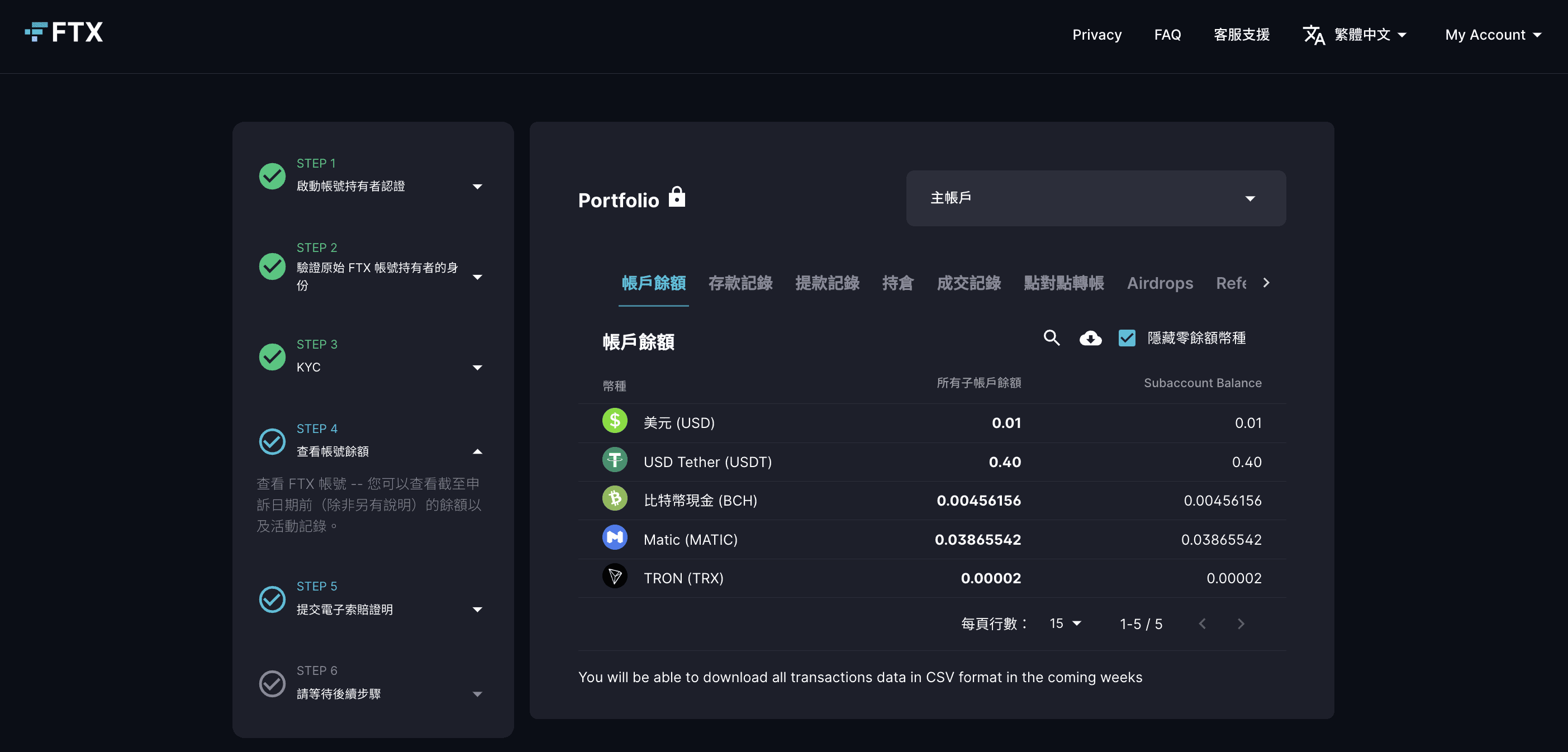
Task: Switch to the 提款記錄 tab
Action: point(827,283)
